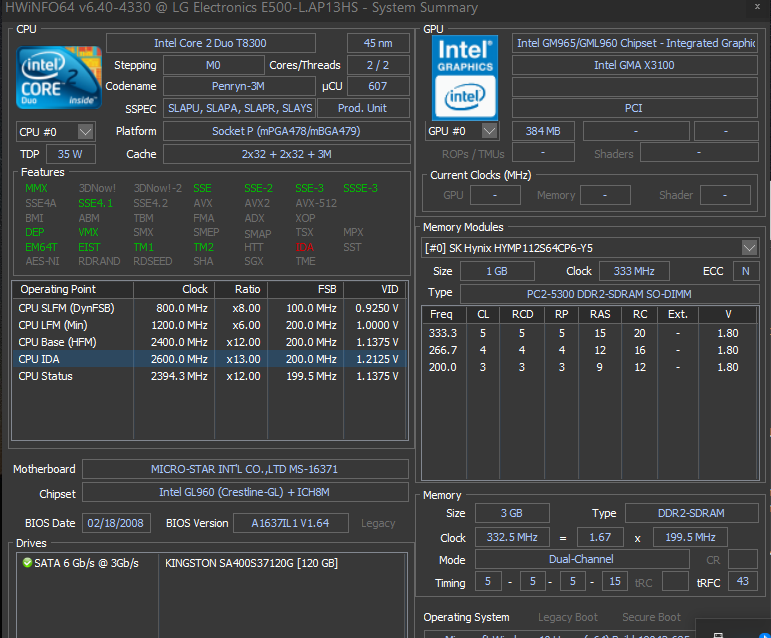
Task: Select the CPU IDA operating point row
Action: 210,359
